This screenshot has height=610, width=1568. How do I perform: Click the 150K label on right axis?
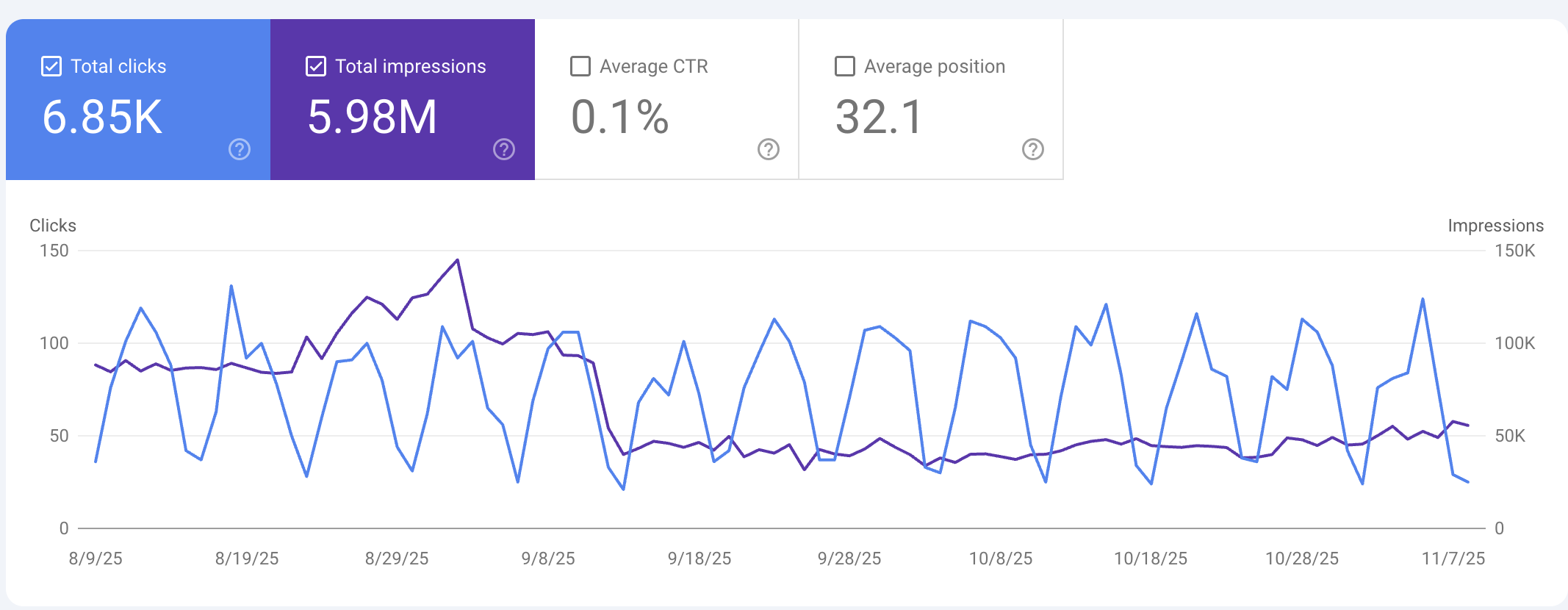click(x=1515, y=251)
